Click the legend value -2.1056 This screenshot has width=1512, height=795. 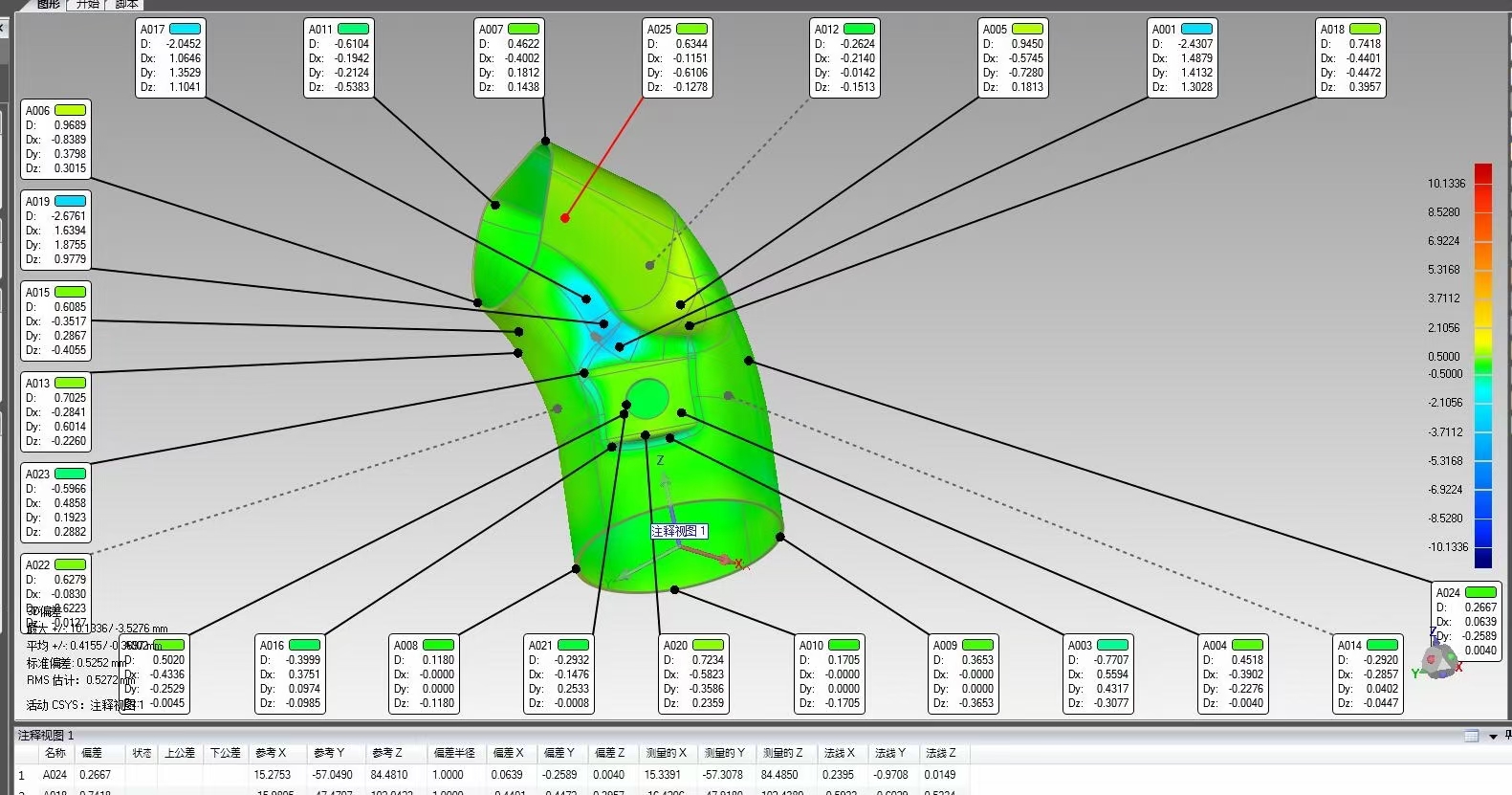1444,403
